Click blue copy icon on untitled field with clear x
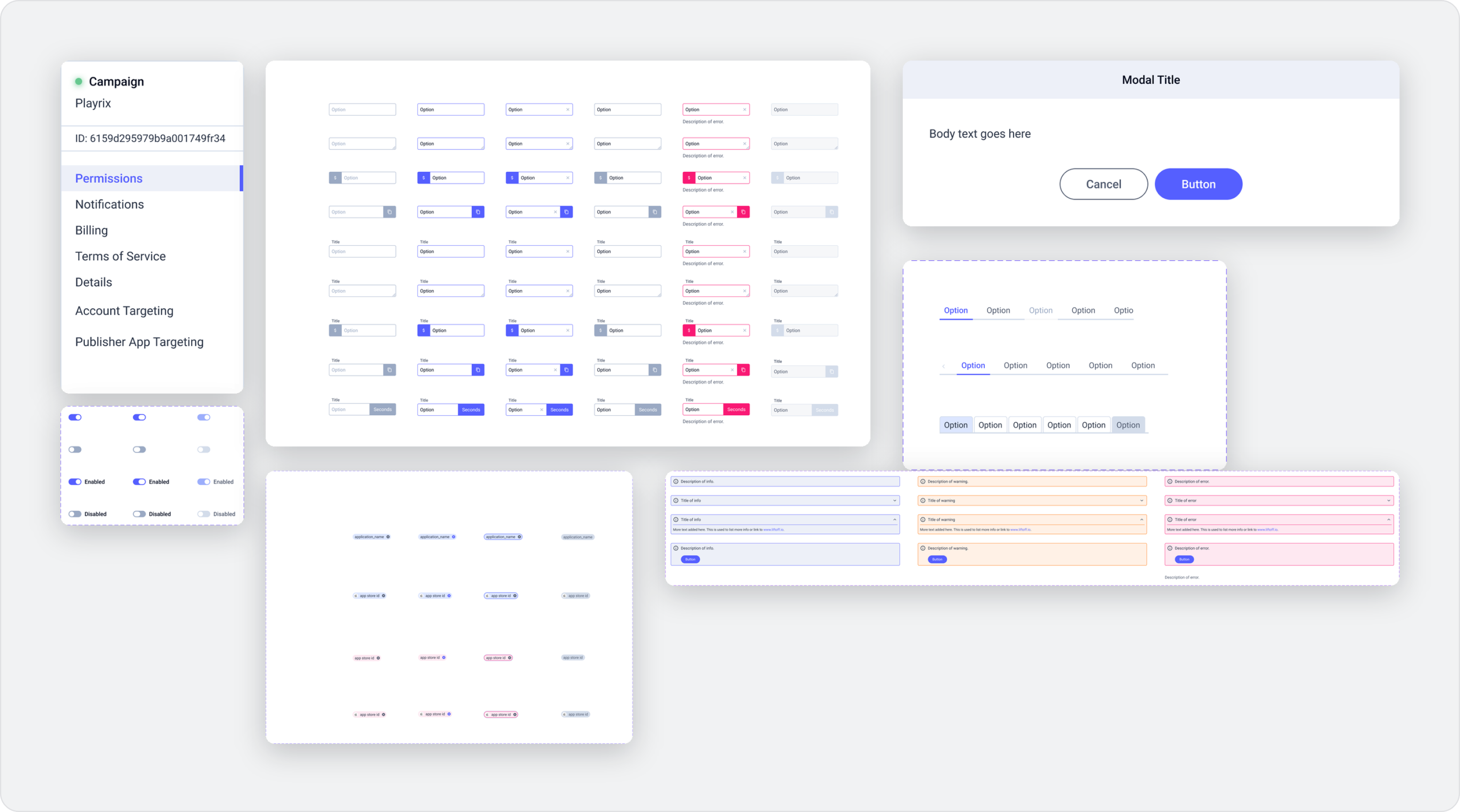Screen dimensions: 1460x812 (566, 212)
